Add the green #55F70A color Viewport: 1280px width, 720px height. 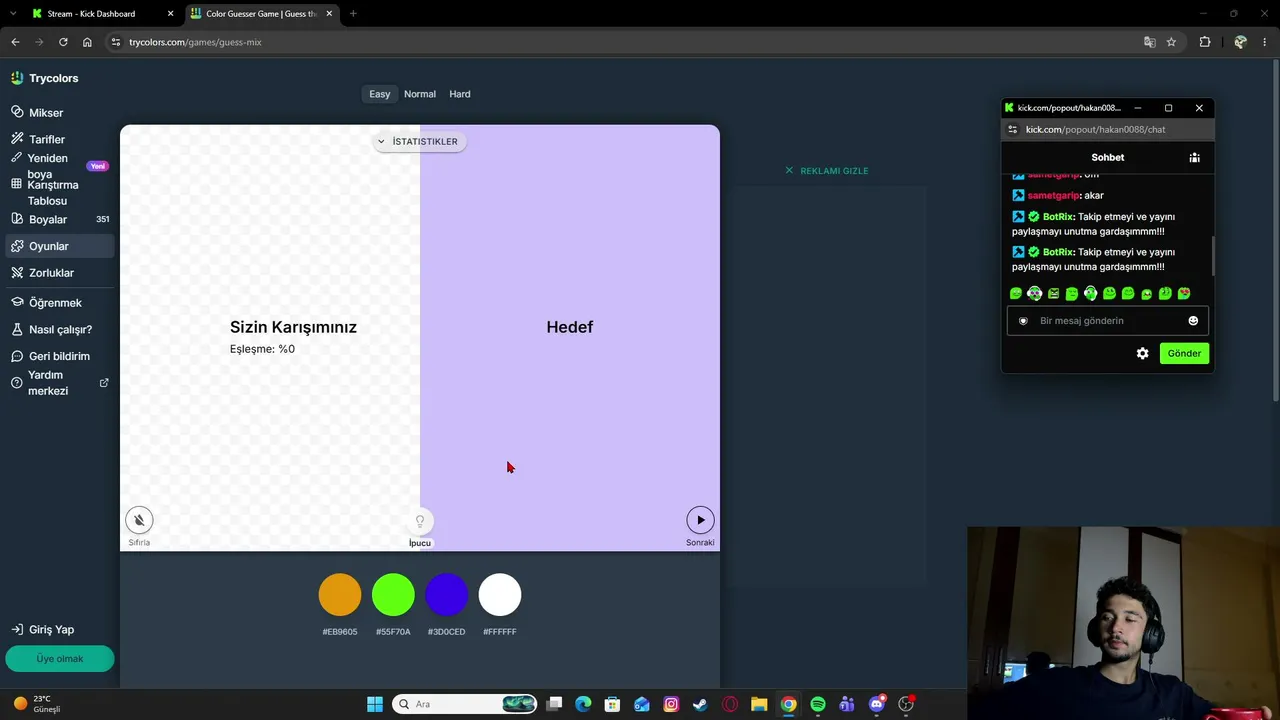(x=393, y=595)
